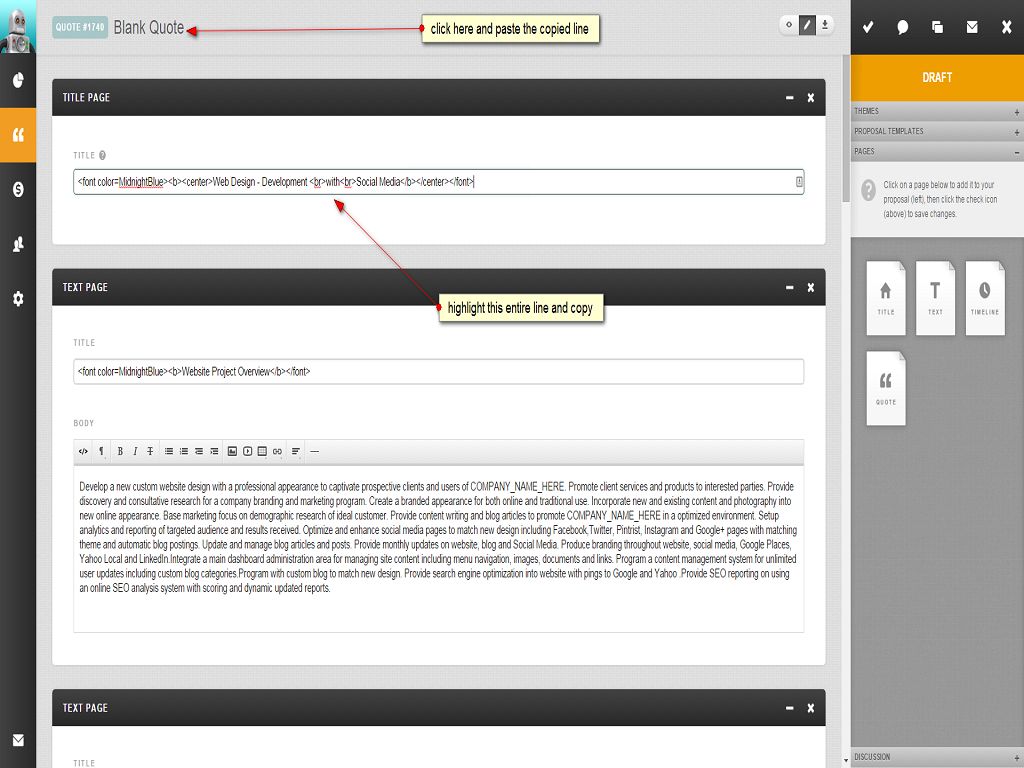Collapse the Pages panel
This screenshot has height=768, width=1024.
point(937,152)
